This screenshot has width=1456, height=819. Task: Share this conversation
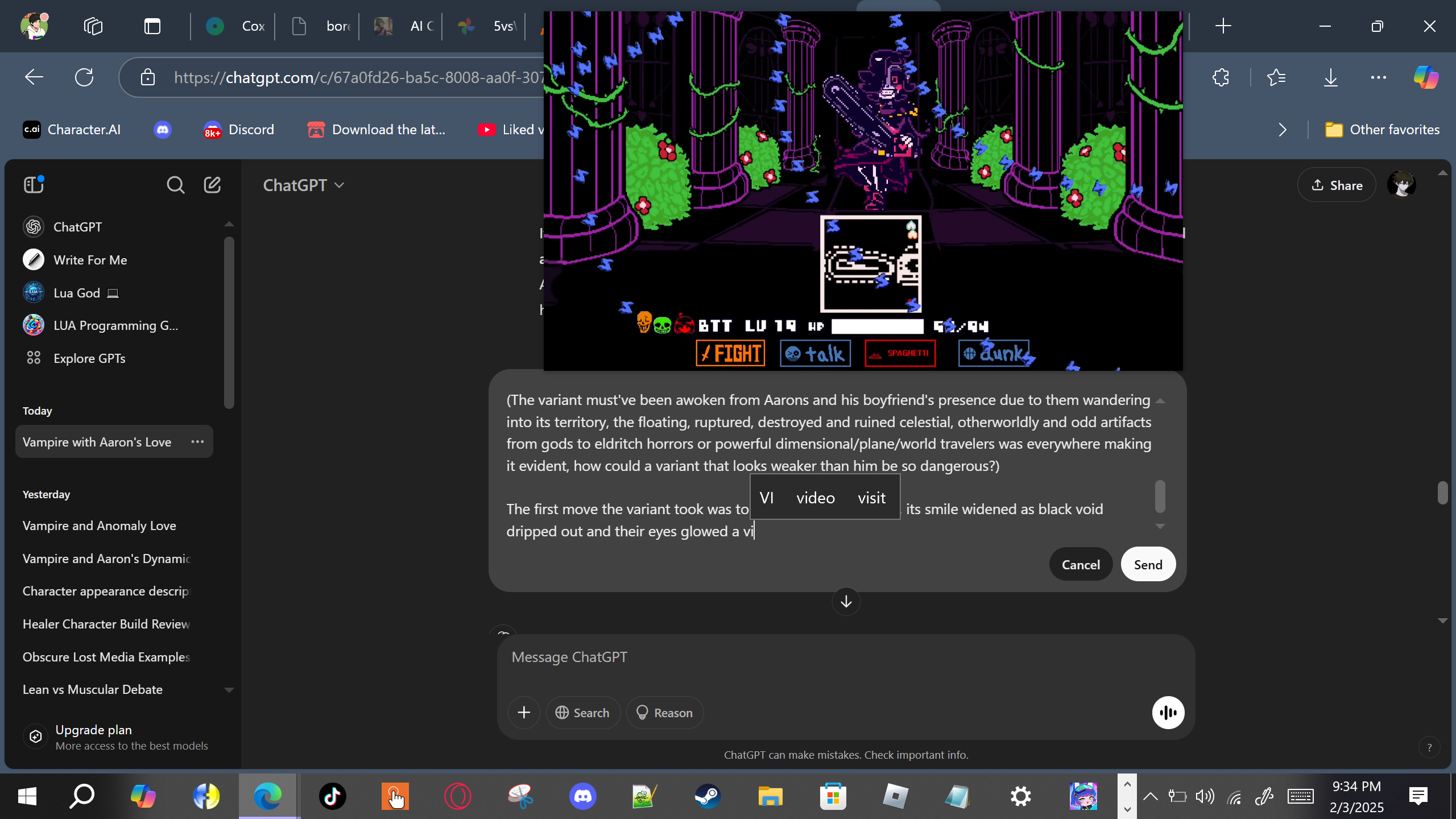[x=1337, y=185]
